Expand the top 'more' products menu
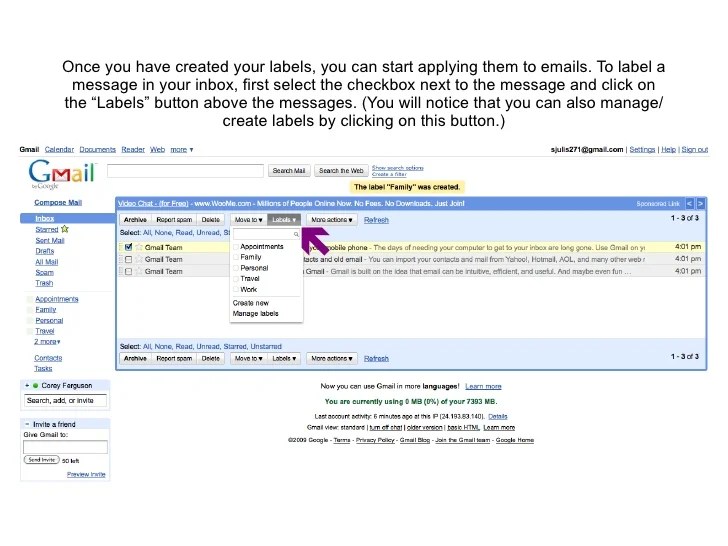The image size is (728, 546). [x=182, y=150]
